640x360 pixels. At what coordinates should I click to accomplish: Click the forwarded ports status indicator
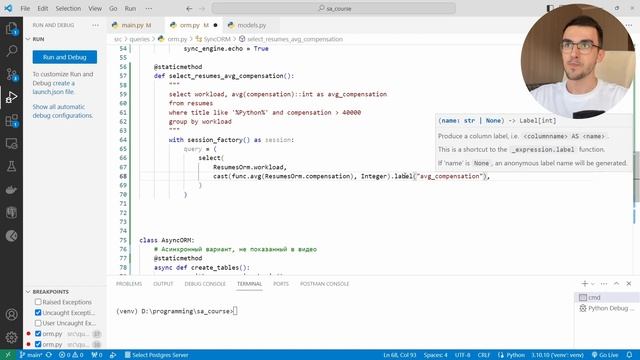point(97,355)
